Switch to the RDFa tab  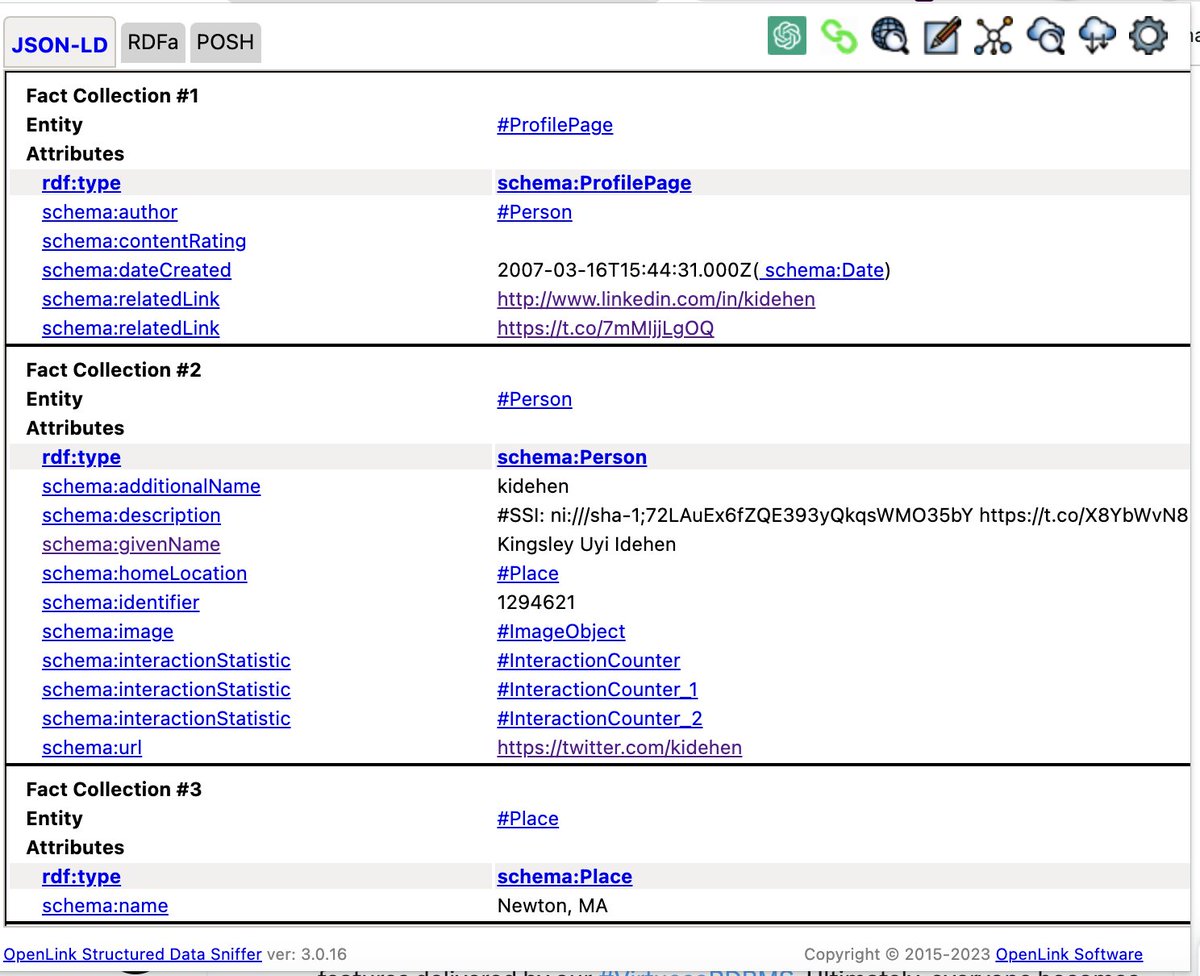click(152, 42)
